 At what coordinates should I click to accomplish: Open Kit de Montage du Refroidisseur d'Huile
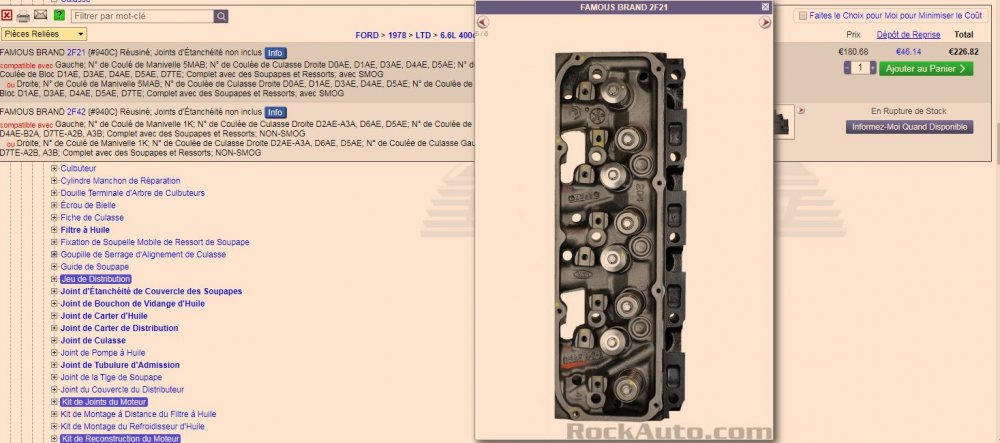click(133, 426)
